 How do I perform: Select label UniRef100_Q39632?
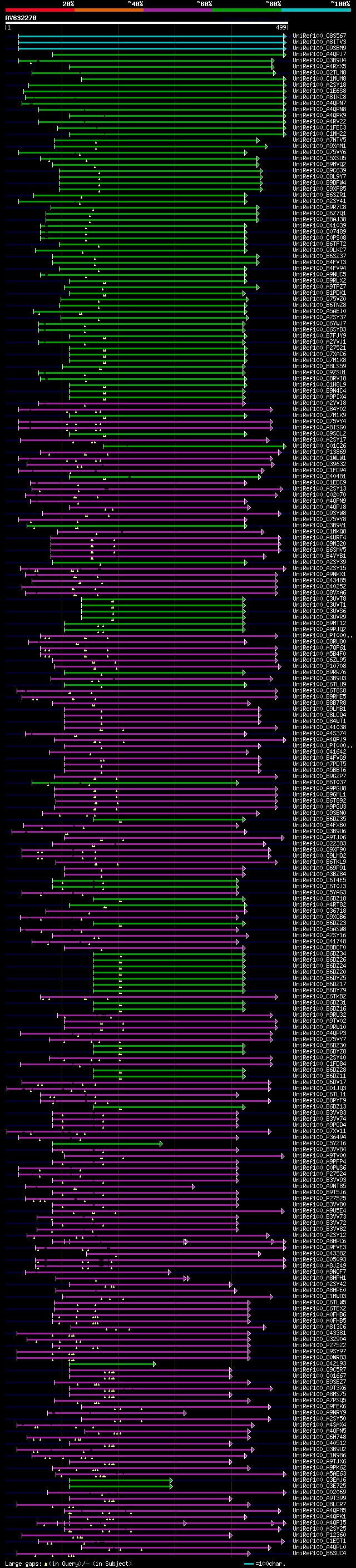click(x=319, y=464)
